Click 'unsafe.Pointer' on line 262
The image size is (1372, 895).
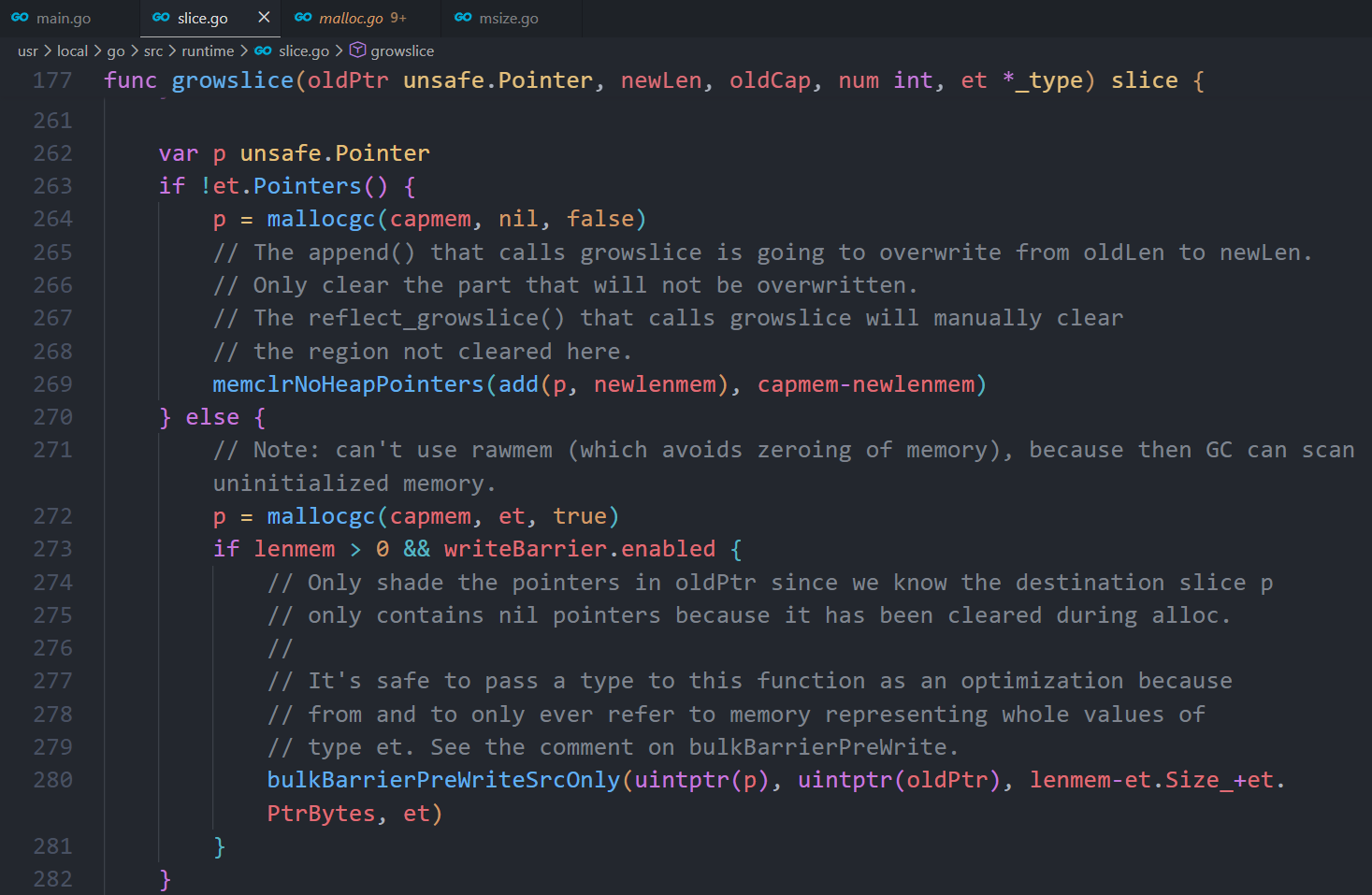click(335, 153)
